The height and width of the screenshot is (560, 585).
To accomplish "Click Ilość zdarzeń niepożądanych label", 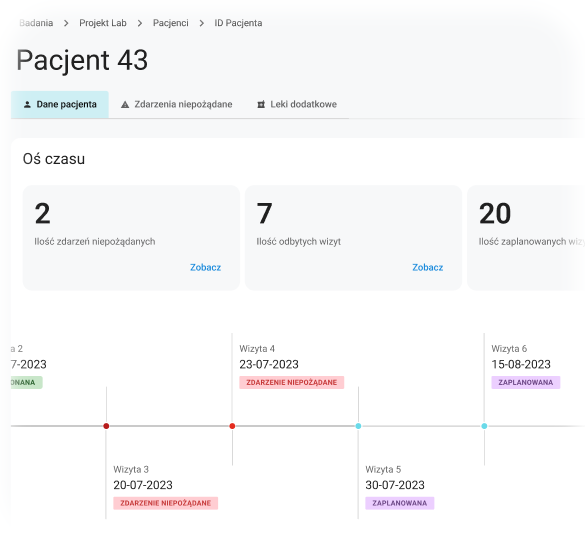I will (x=95, y=242).
